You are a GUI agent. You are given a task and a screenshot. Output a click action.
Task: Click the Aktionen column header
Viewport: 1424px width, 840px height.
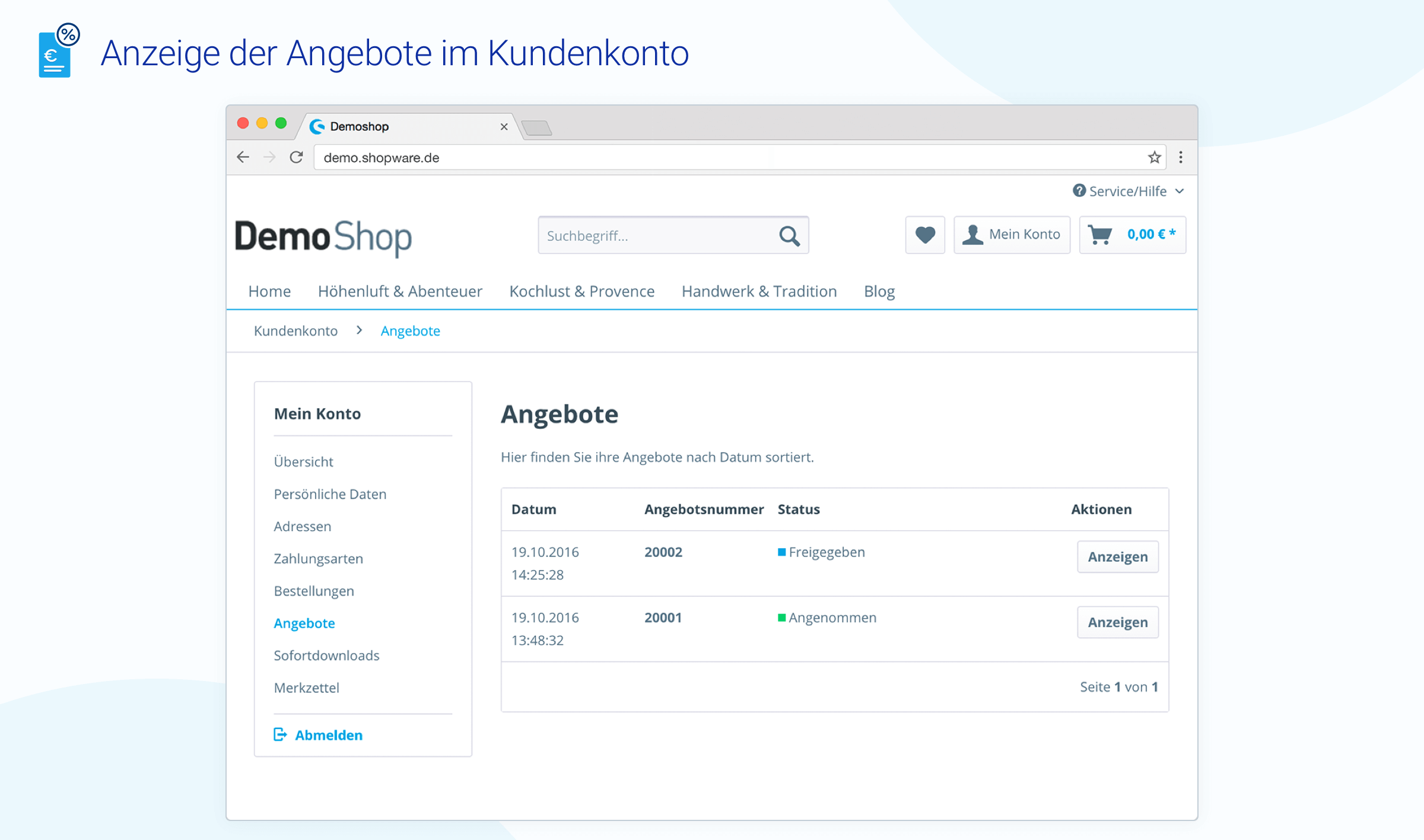click(x=1101, y=509)
